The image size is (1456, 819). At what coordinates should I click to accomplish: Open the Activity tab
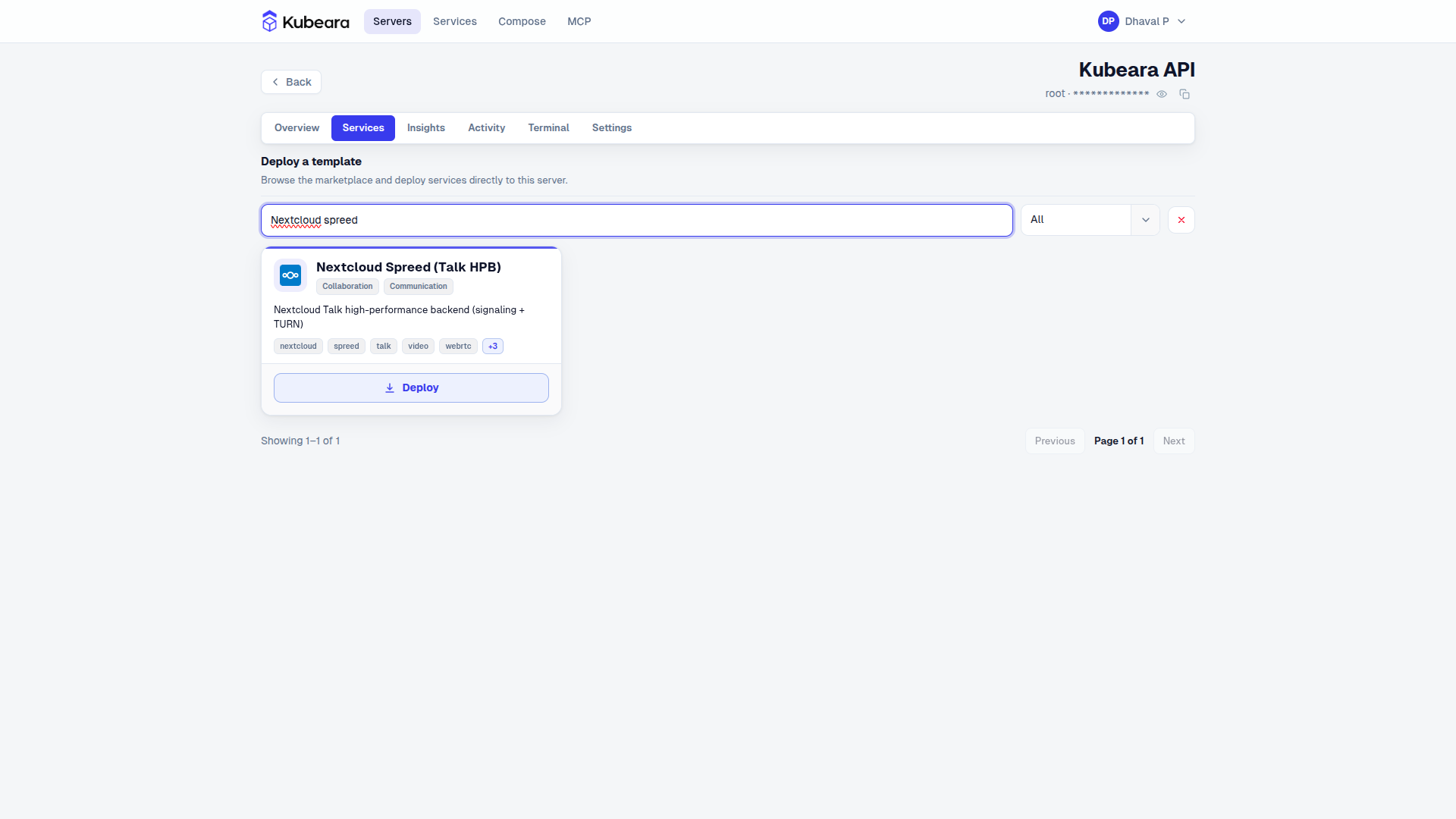[x=487, y=128]
